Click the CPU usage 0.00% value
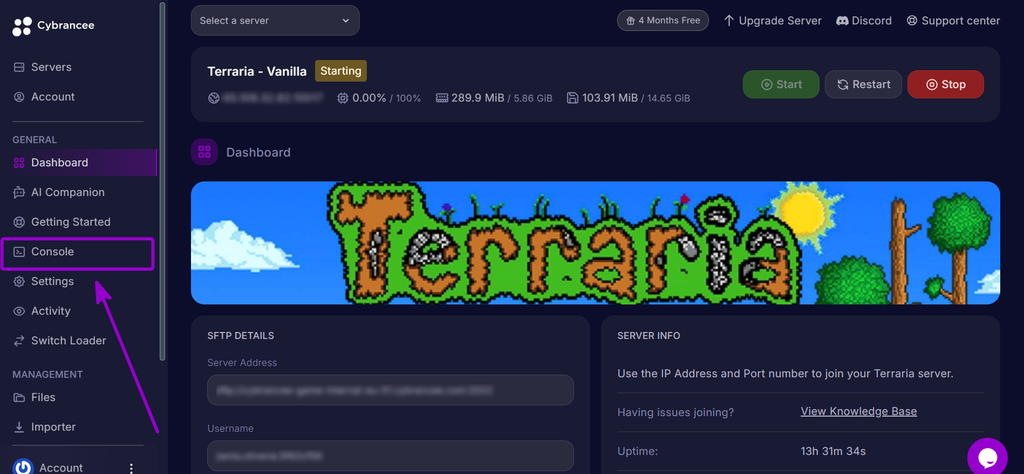Image resolution: width=1024 pixels, height=474 pixels. point(370,99)
